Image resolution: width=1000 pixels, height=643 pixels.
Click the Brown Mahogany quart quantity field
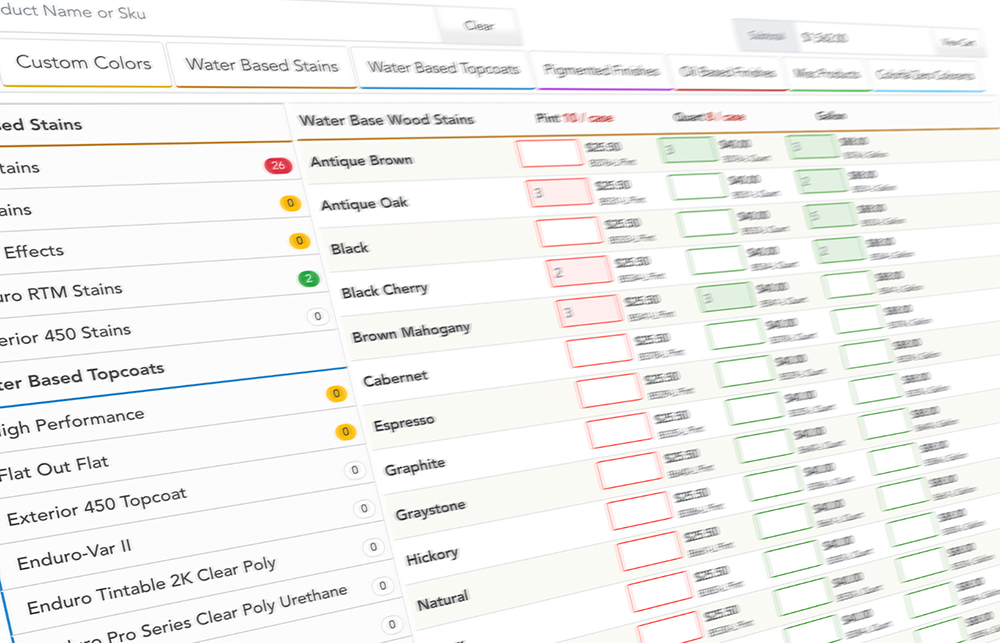pos(726,299)
